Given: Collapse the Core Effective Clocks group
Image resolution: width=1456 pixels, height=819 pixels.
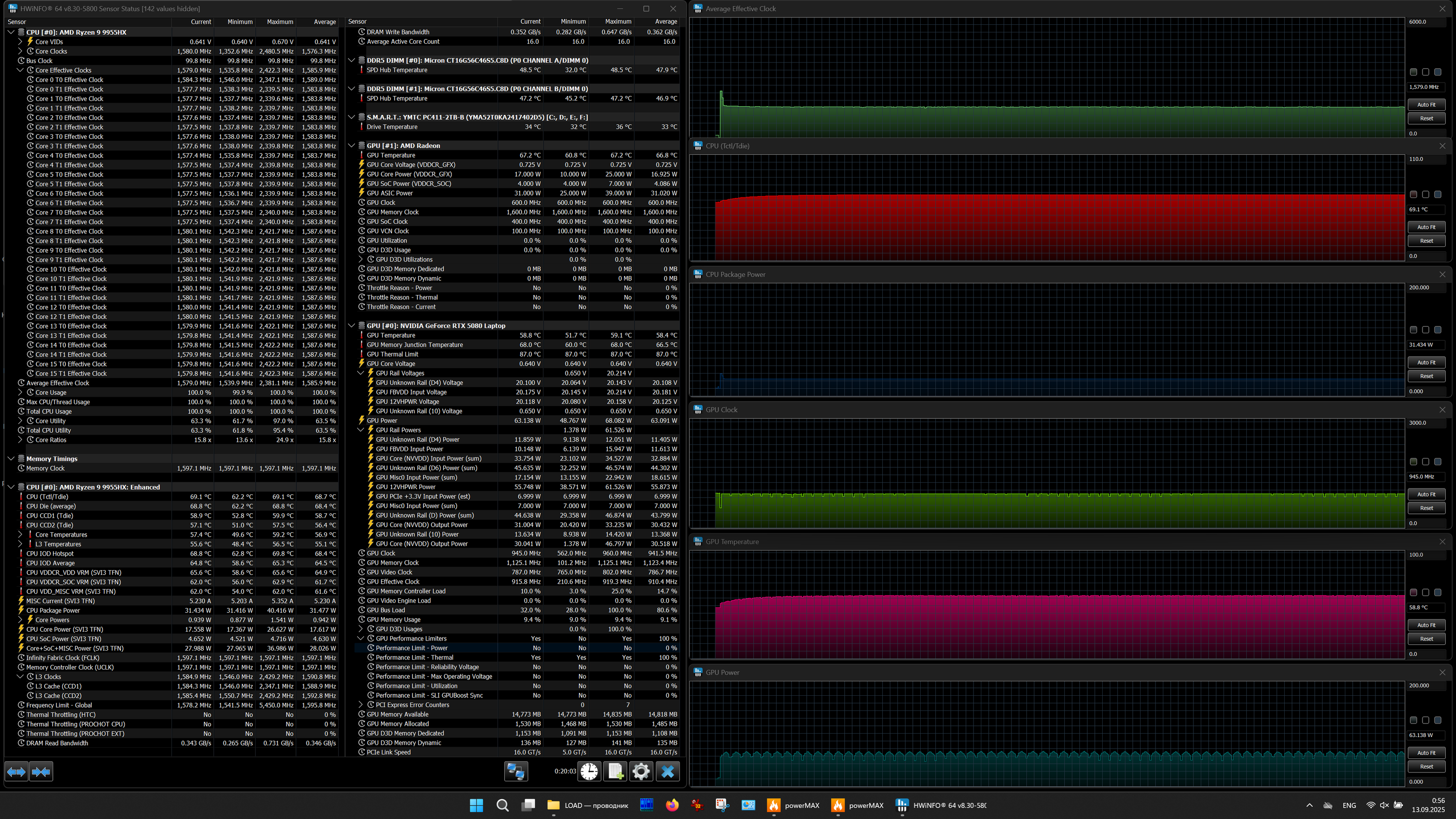Looking at the screenshot, I should point(20,70).
